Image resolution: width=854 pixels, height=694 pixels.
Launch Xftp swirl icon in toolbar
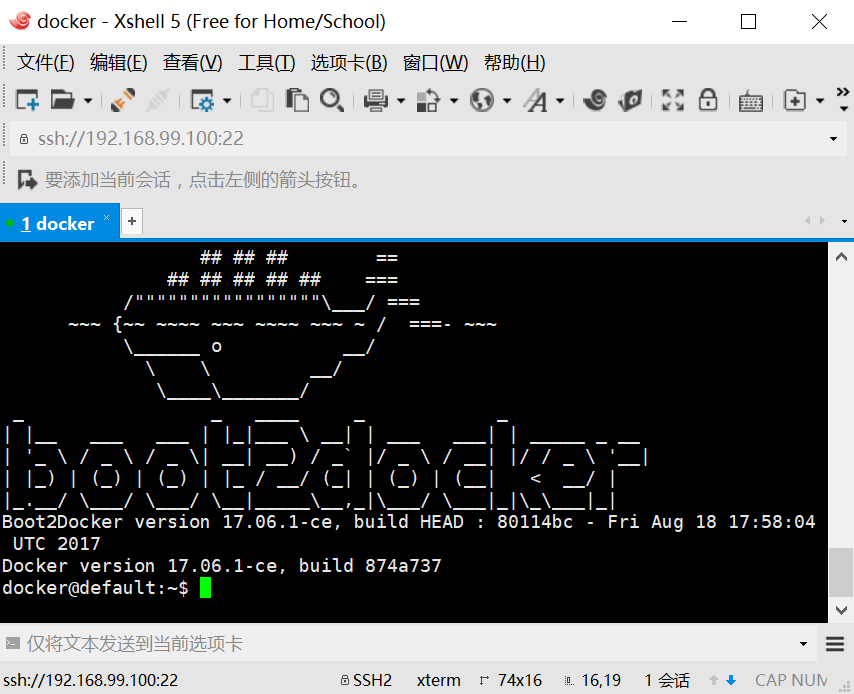point(595,100)
